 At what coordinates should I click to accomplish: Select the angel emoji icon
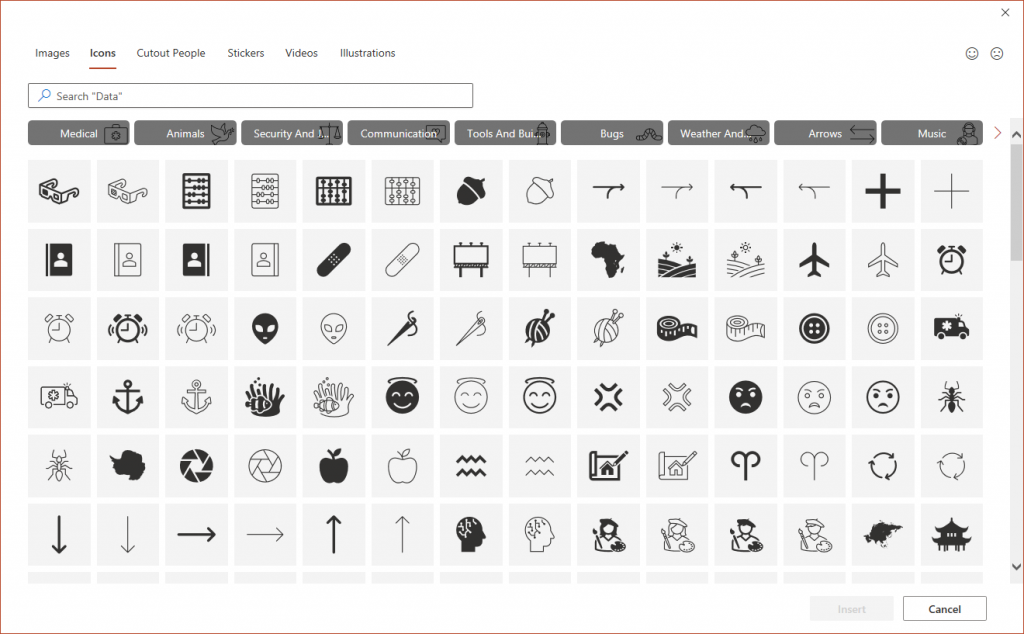tap(403, 397)
